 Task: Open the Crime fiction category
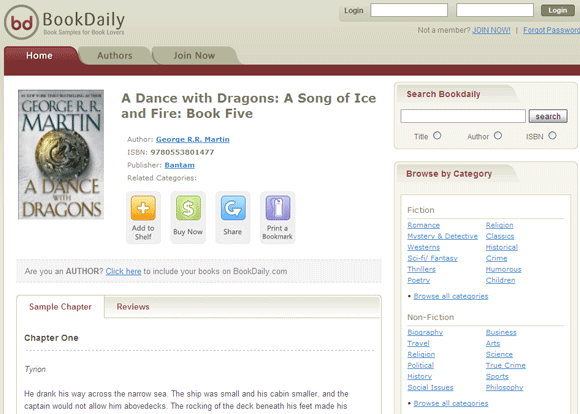(496, 258)
